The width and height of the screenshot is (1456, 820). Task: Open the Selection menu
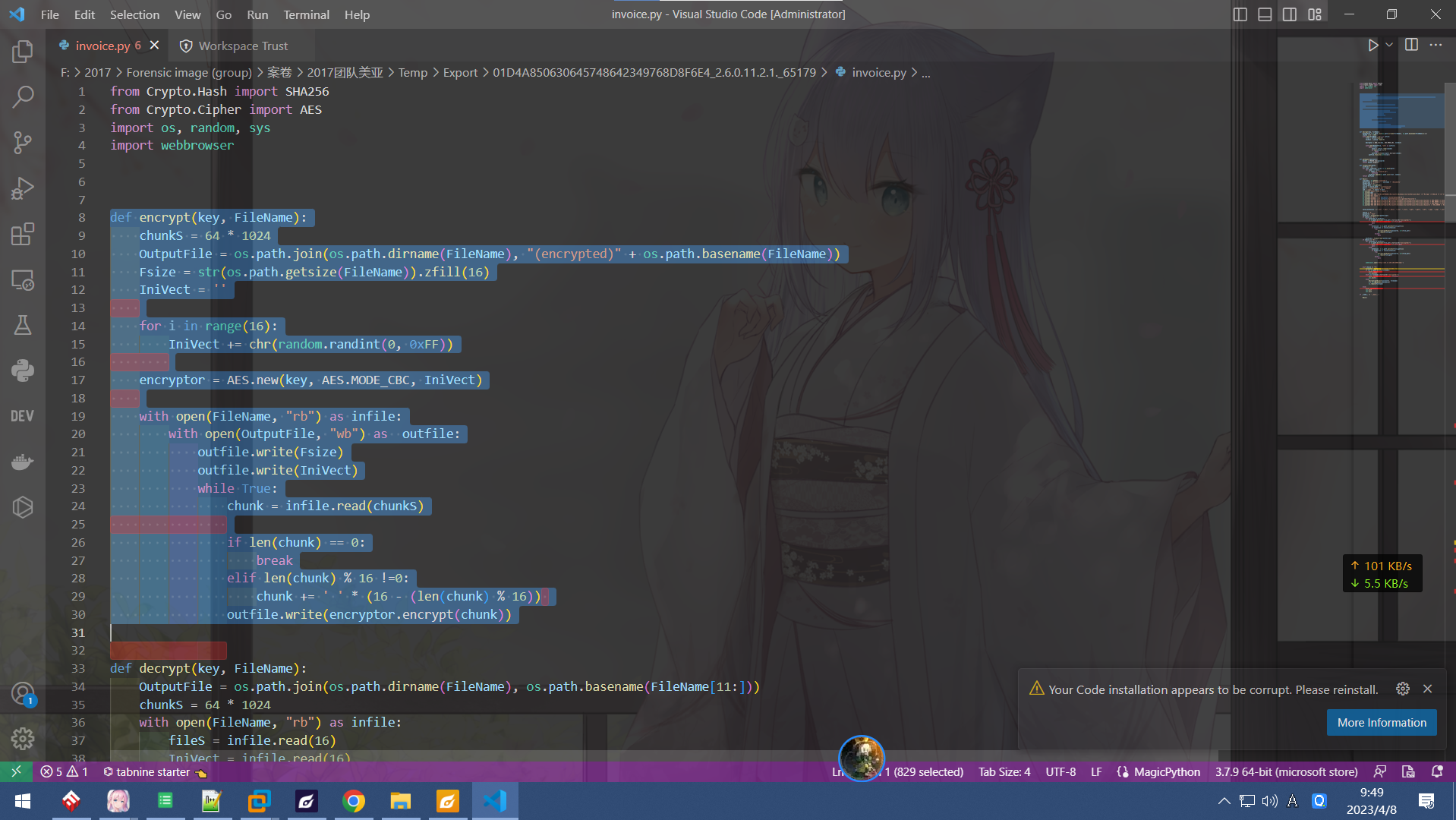[134, 14]
